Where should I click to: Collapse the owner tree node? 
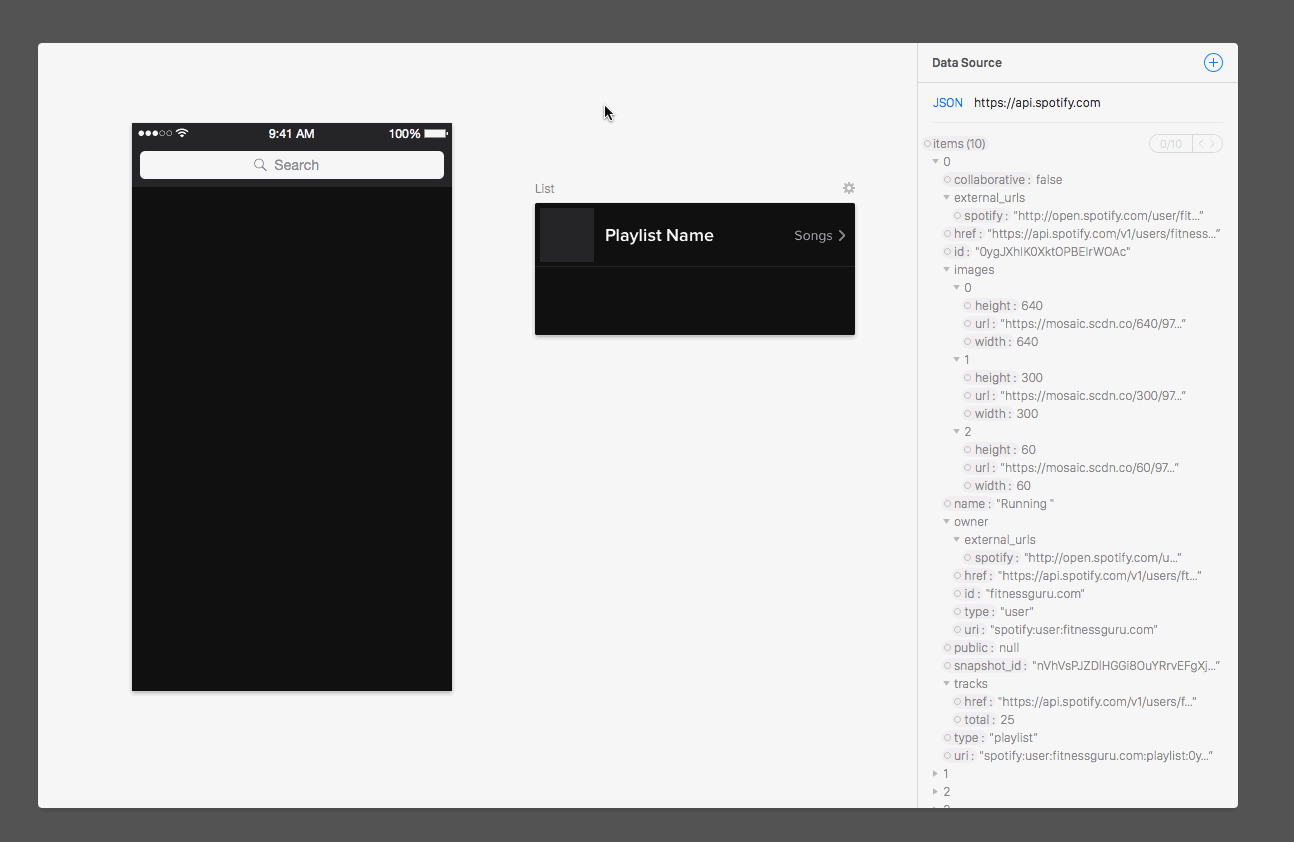point(946,522)
